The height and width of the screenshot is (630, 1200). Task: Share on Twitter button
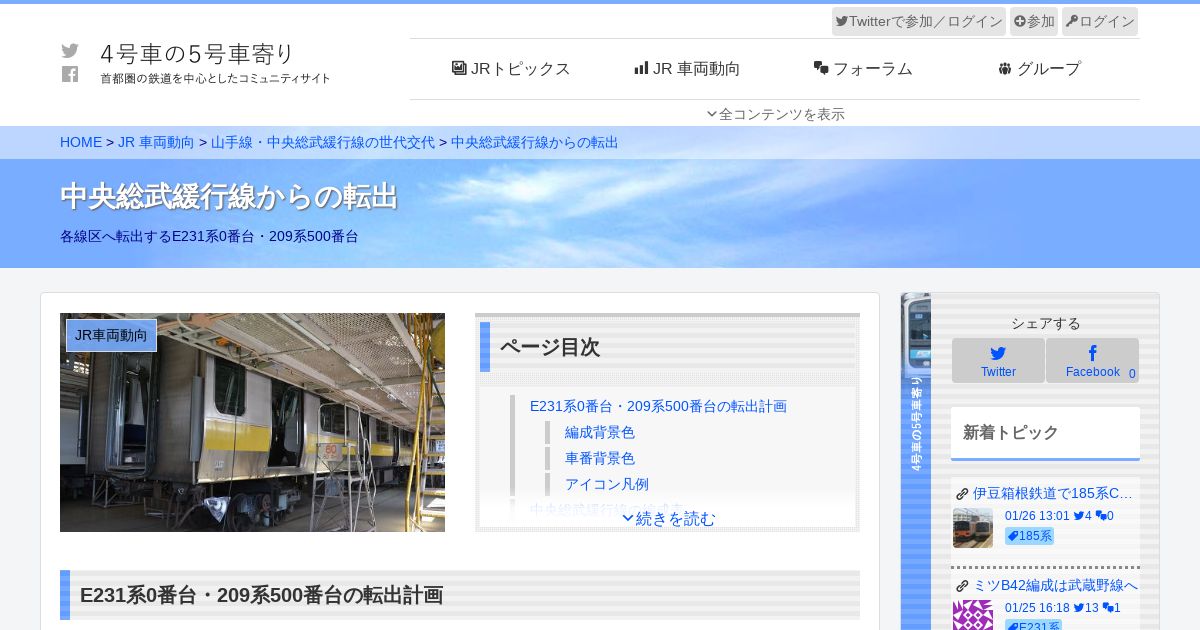point(998,360)
